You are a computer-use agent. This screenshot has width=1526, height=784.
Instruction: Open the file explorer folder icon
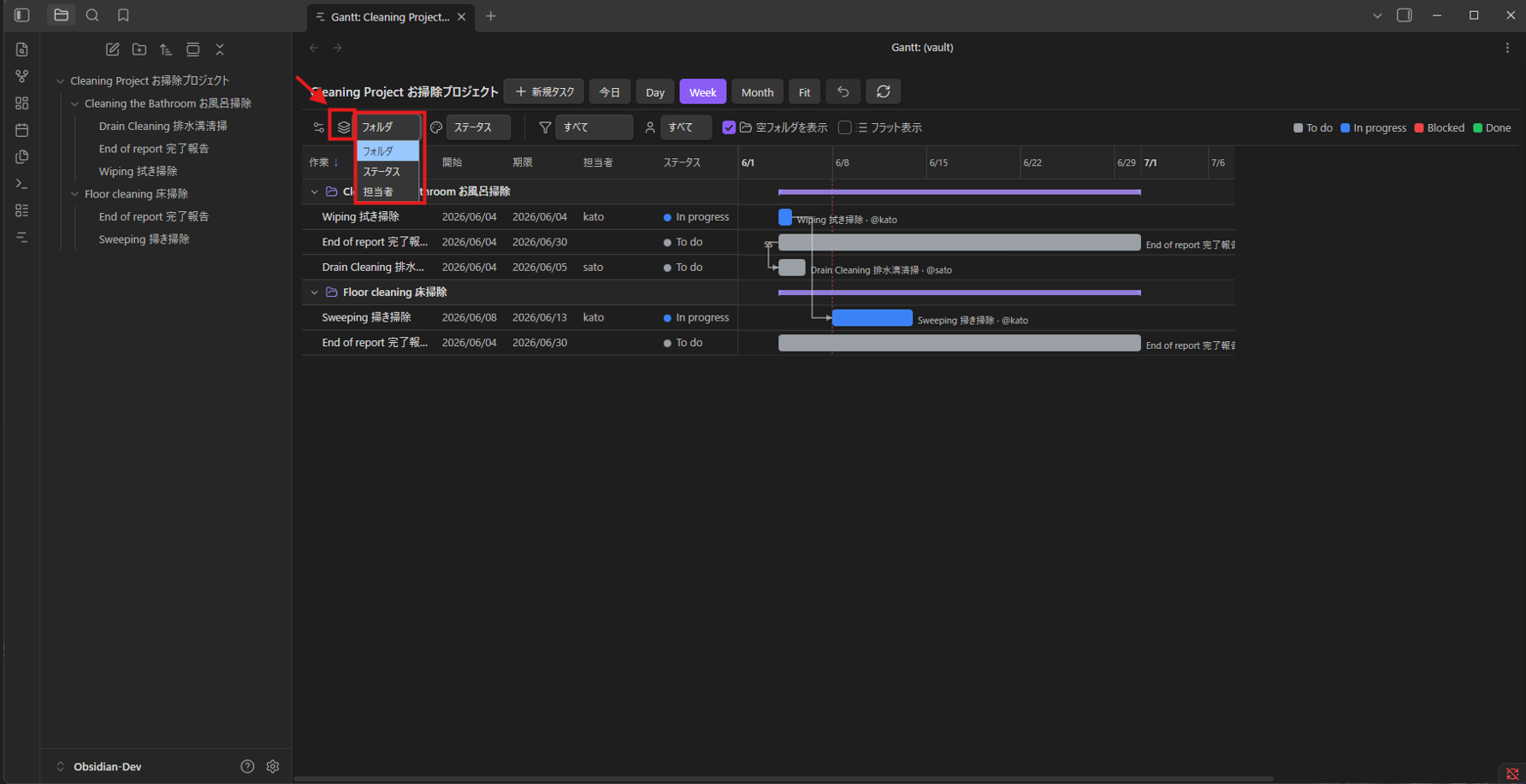61,15
